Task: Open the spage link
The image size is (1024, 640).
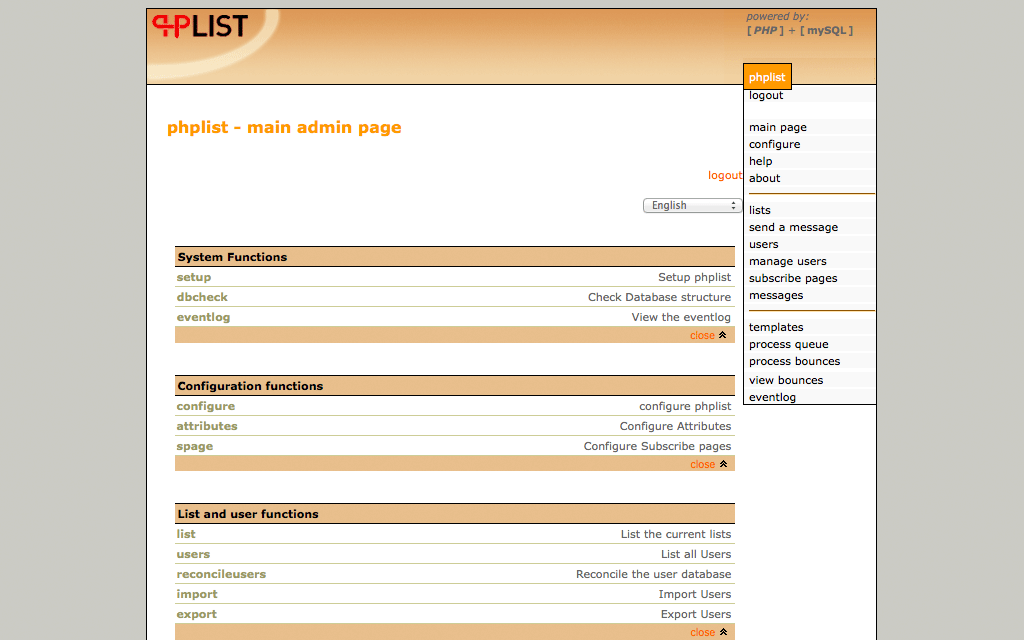Action: tap(195, 446)
